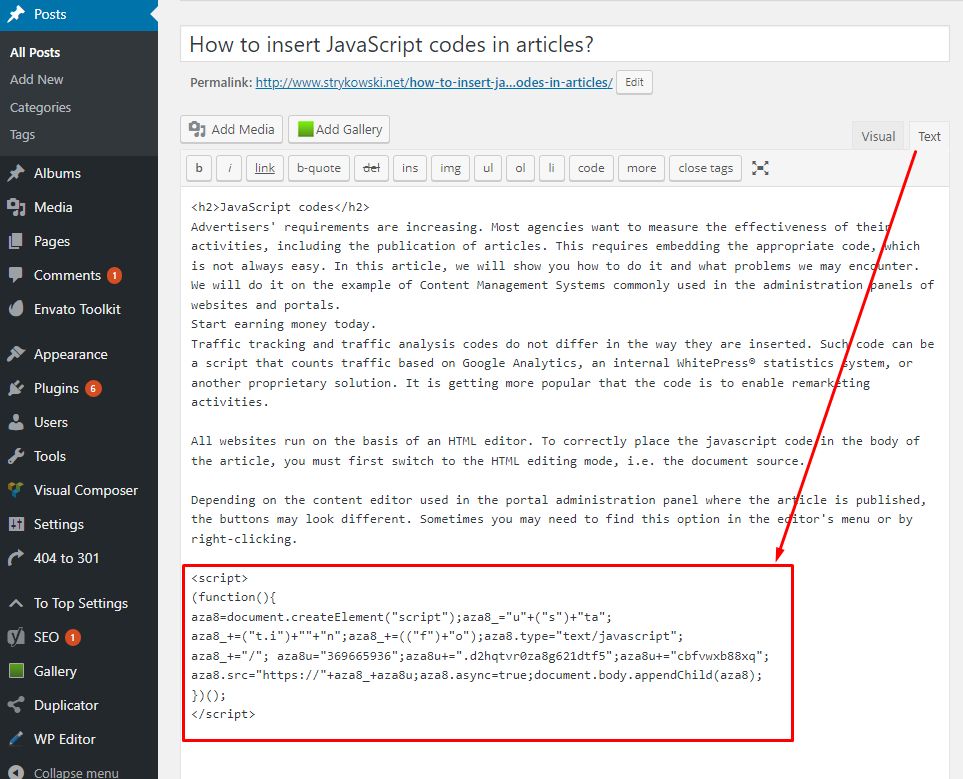Click the h2 JavaScript codes line in editor
Viewport: 963px width, 779px height.
click(280, 207)
